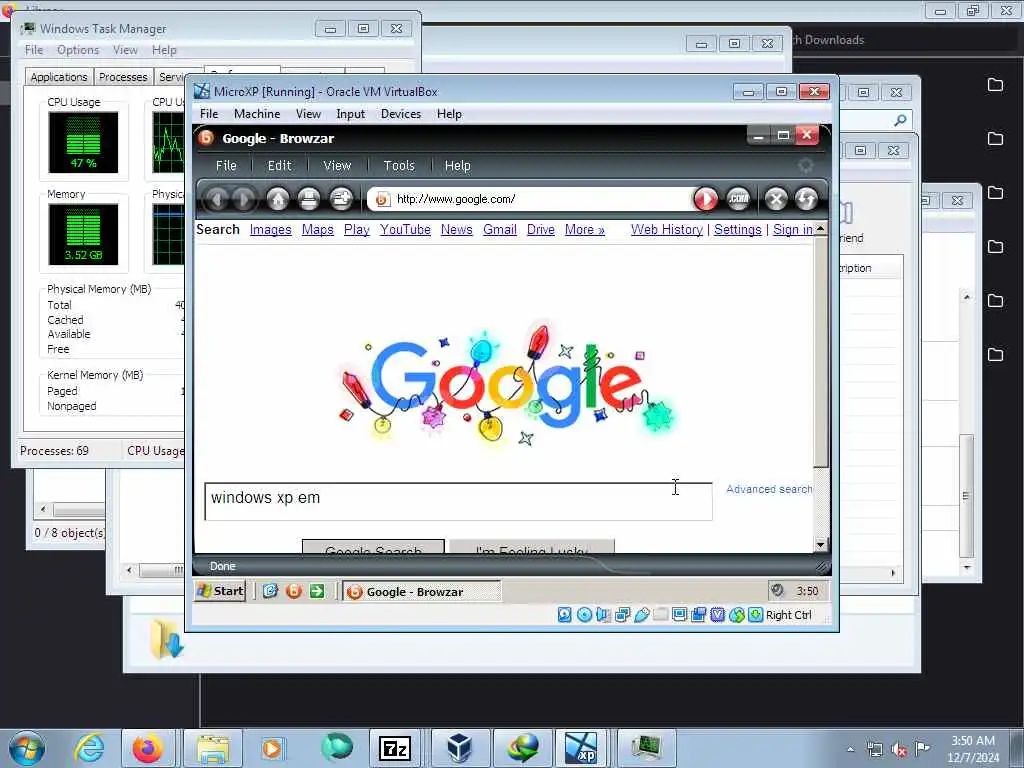
Task: Open Web History link
Action: pos(667,230)
